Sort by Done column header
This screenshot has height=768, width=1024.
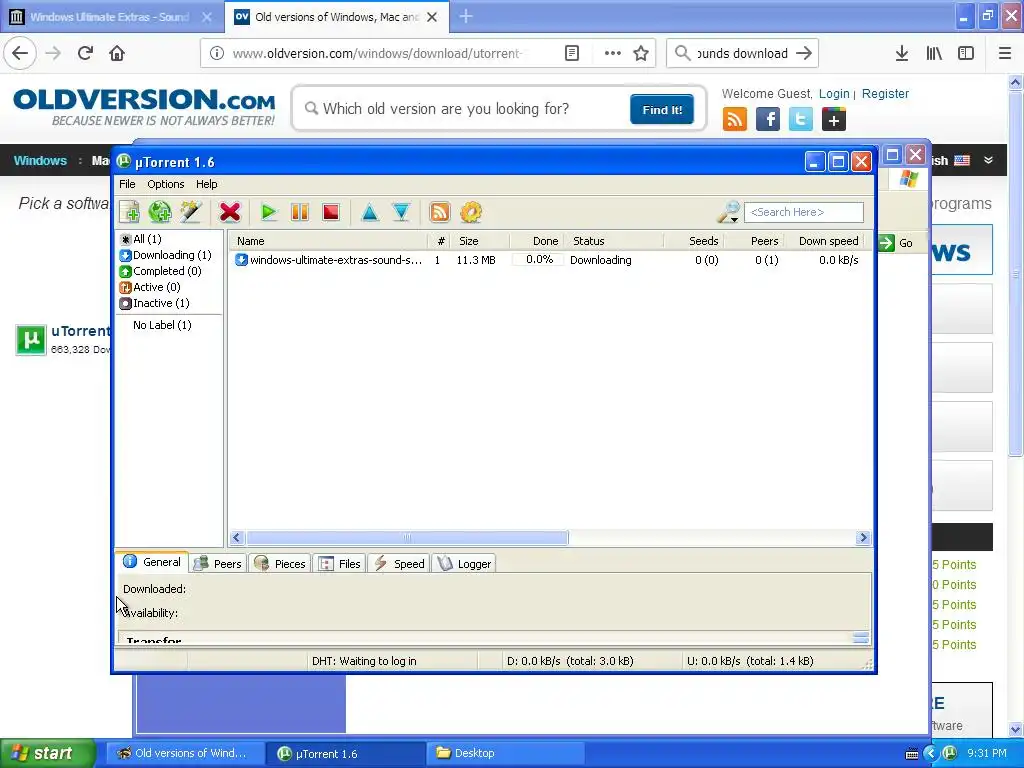[x=537, y=241]
